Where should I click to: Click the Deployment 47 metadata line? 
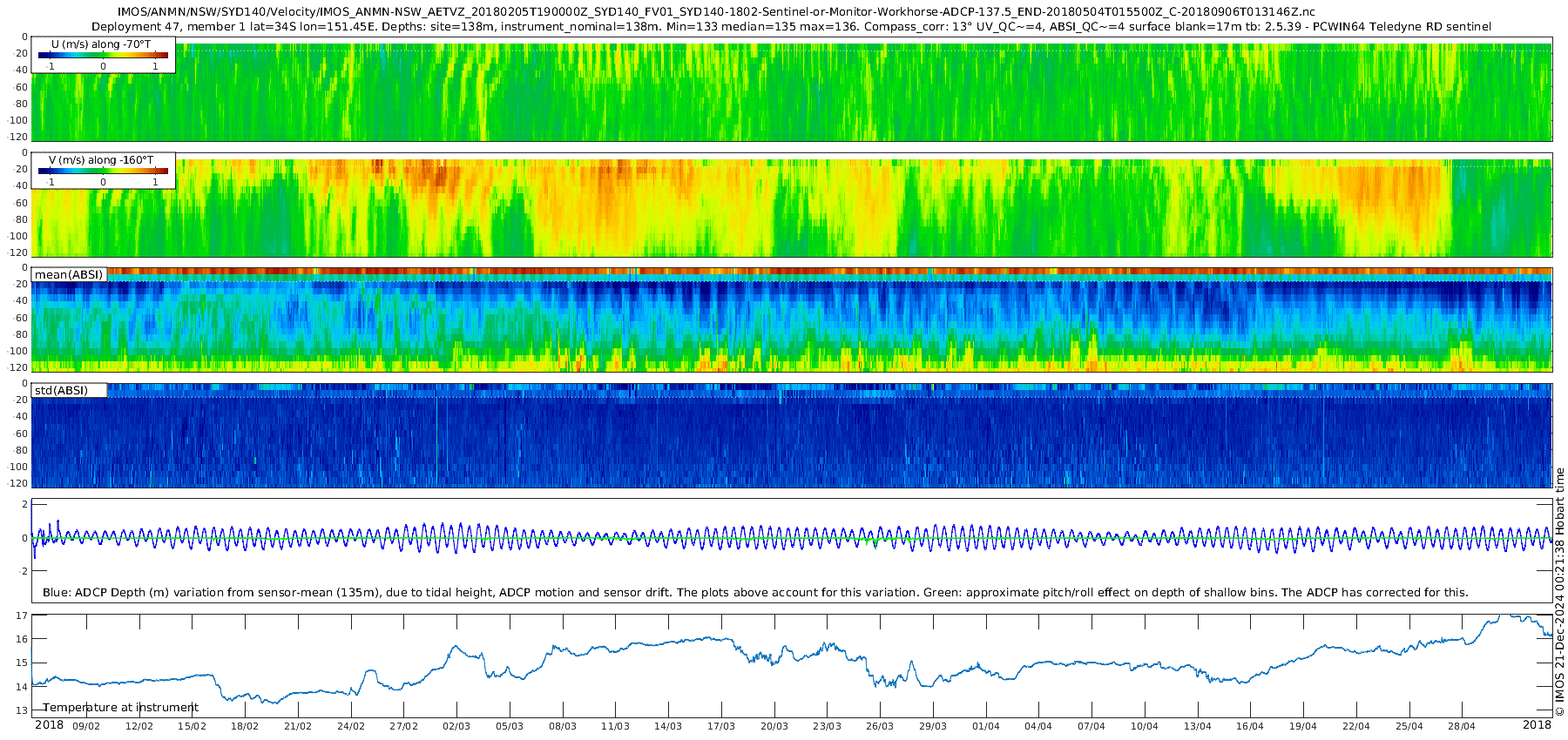tap(791, 27)
